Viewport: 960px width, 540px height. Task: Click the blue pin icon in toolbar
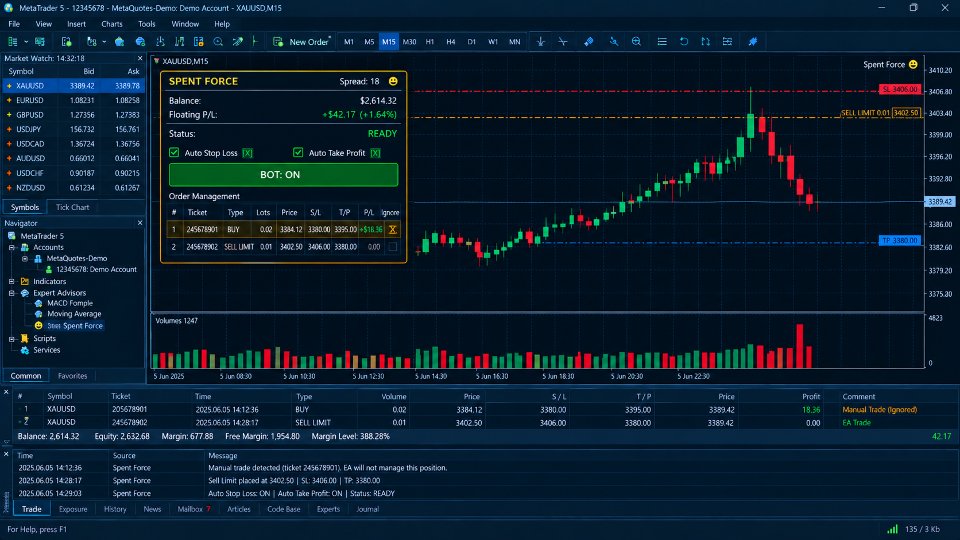point(752,42)
